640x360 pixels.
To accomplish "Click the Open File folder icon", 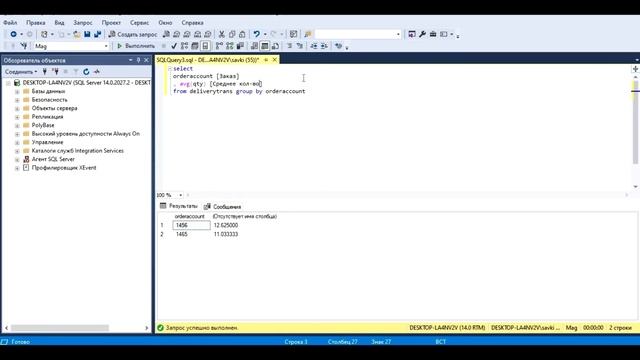I will pos(77,34).
